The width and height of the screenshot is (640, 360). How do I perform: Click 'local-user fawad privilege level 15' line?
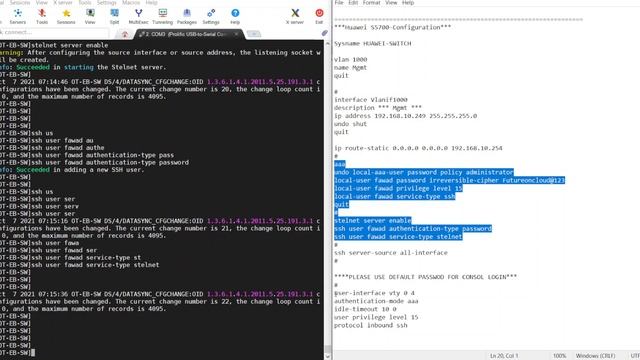coord(398,189)
